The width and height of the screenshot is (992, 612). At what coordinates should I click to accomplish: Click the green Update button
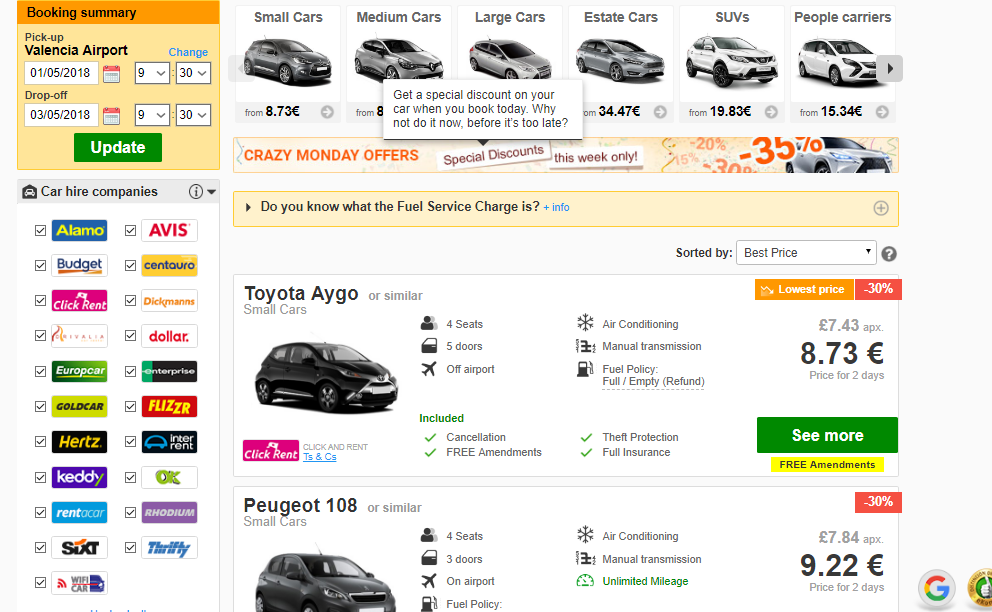tap(118, 147)
